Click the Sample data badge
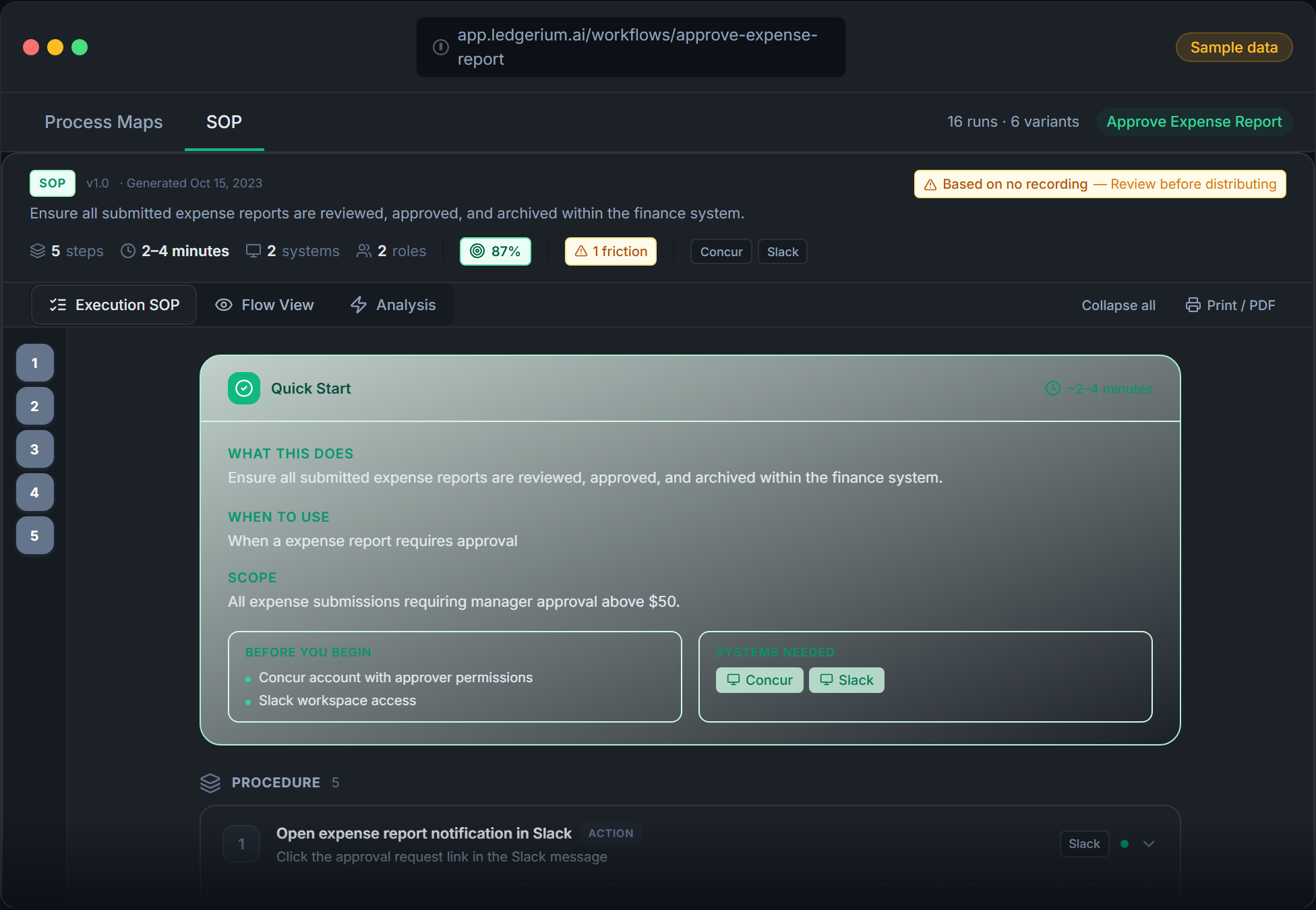 1234,47
